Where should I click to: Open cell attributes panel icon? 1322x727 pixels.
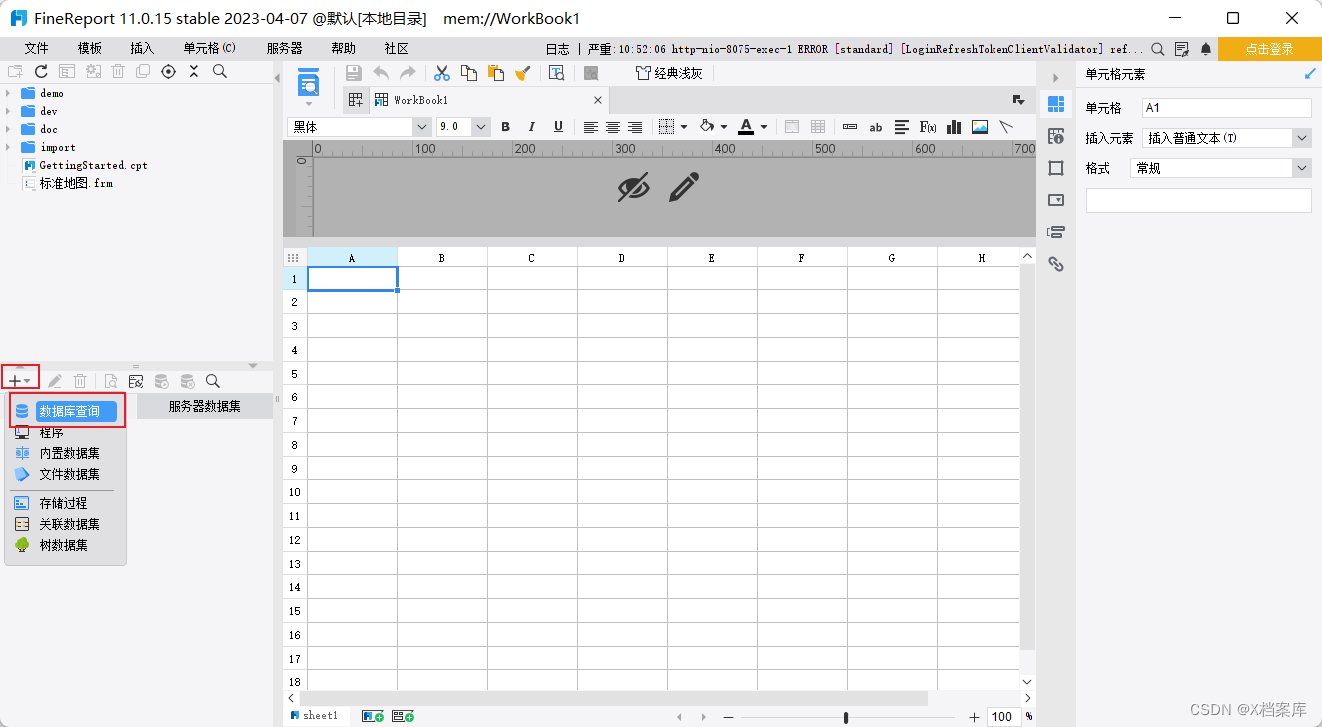point(1056,136)
